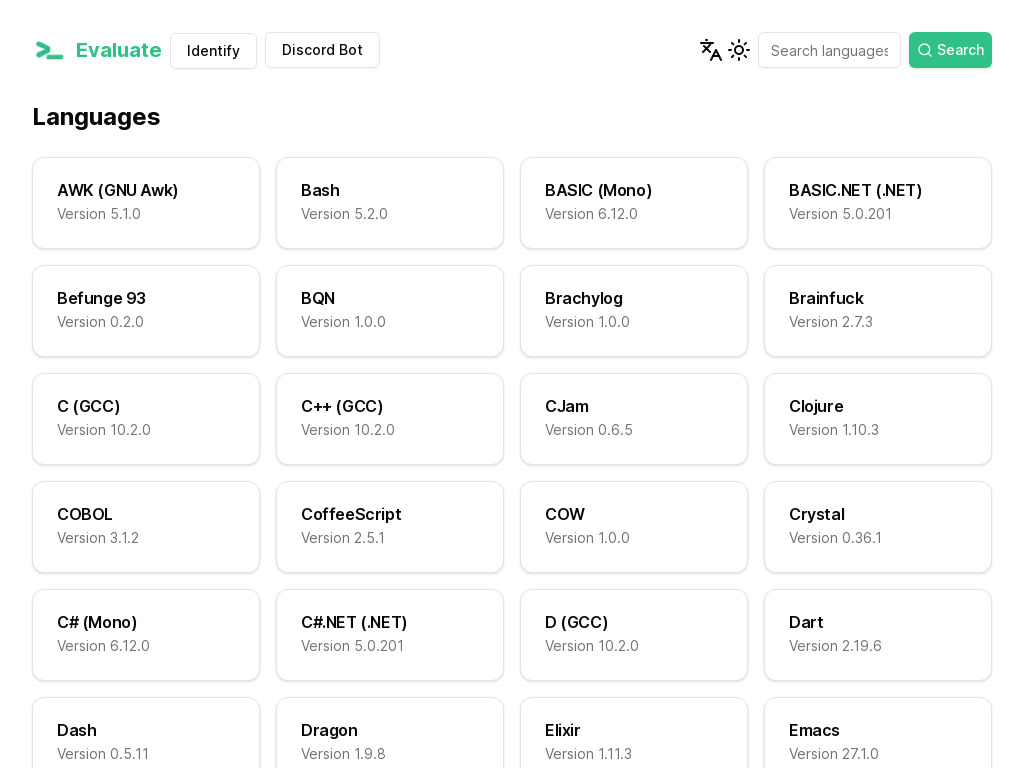
Task: Select the BASIC (Mono) card
Action: [634, 203]
